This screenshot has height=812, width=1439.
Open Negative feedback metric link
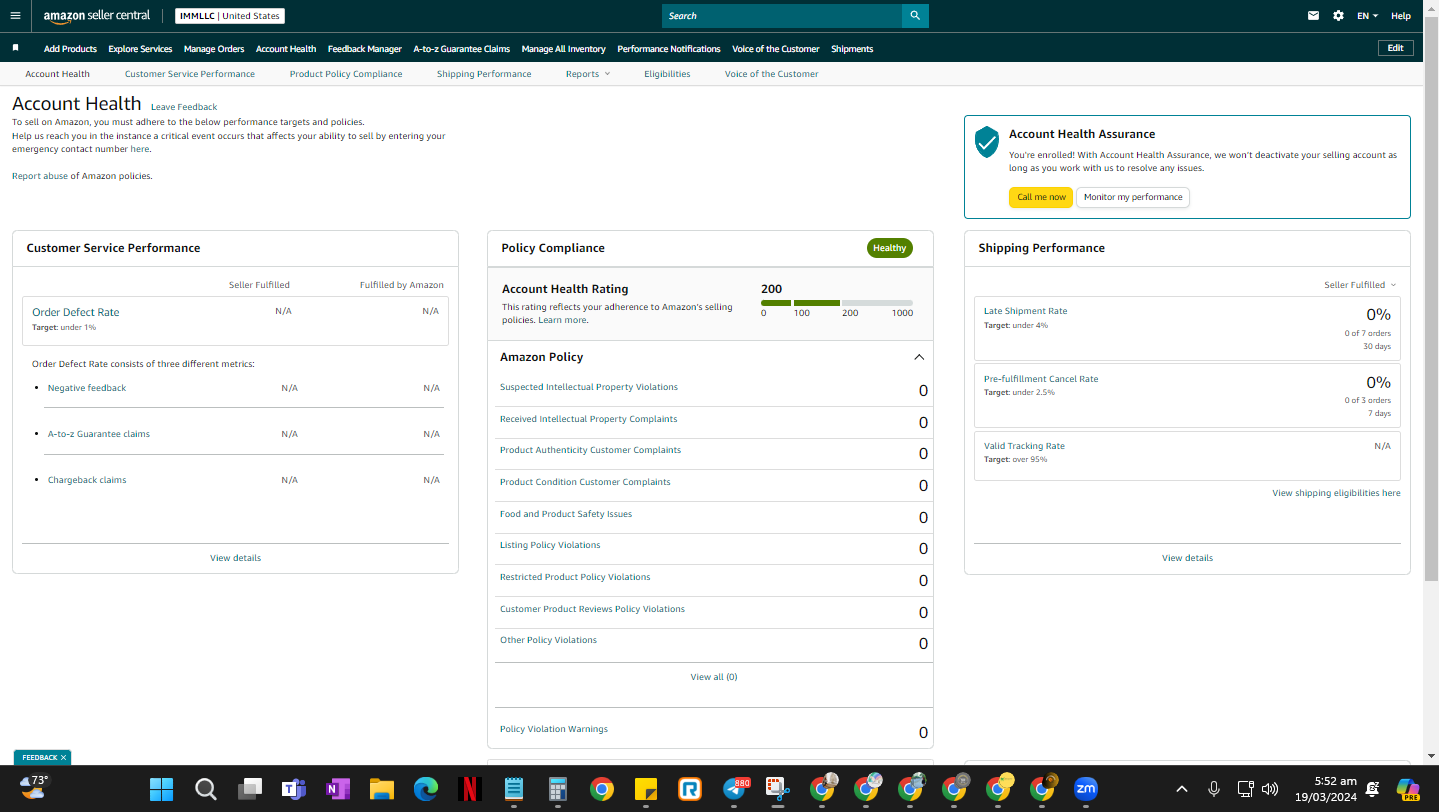tap(87, 388)
